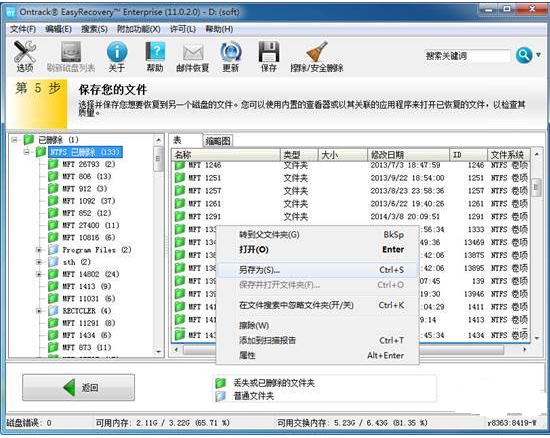The height and width of the screenshot is (438, 550).
Task: Click MFT 1261 folder icon in list
Action: coord(180,204)
